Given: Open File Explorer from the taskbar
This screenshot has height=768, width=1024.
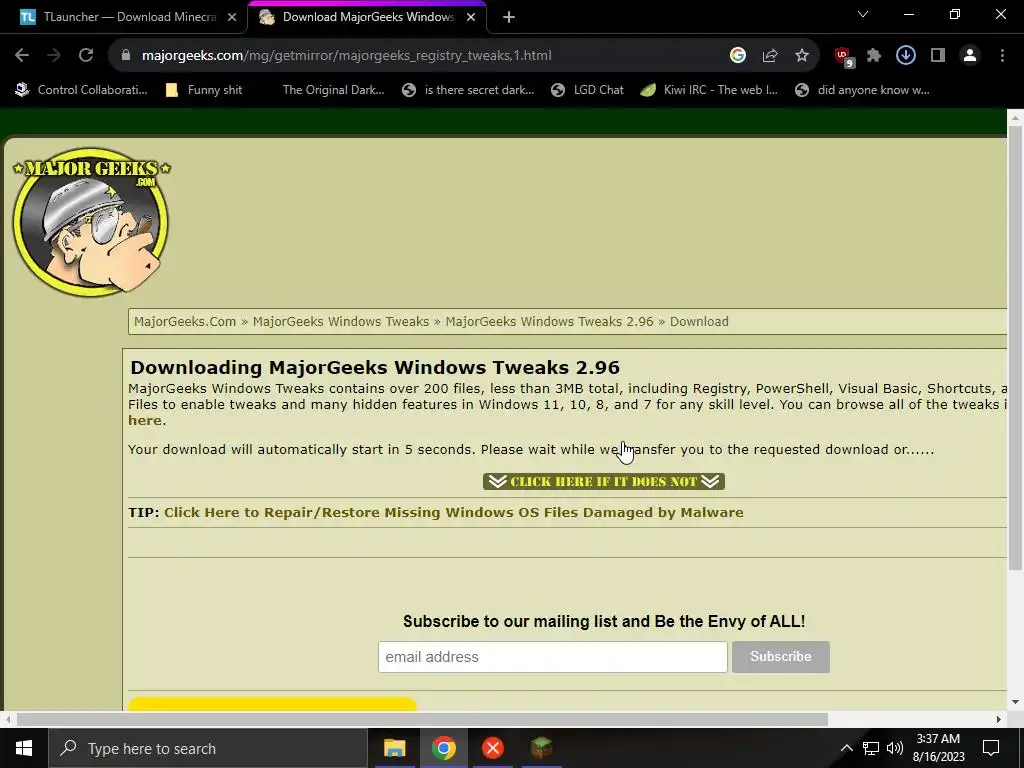Looking at the screenshot, I should 394,748.
